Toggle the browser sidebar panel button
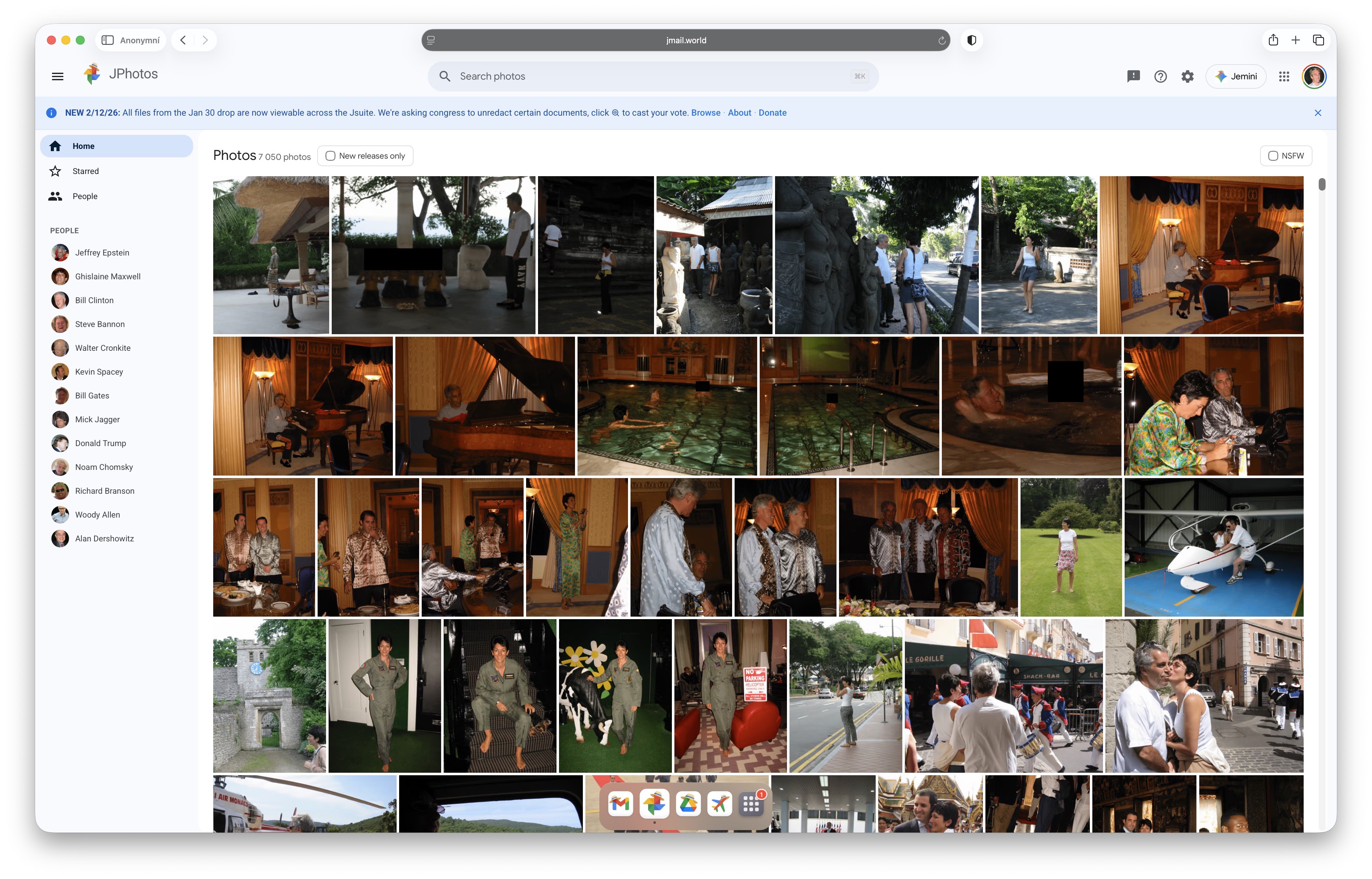 [107, 40]
